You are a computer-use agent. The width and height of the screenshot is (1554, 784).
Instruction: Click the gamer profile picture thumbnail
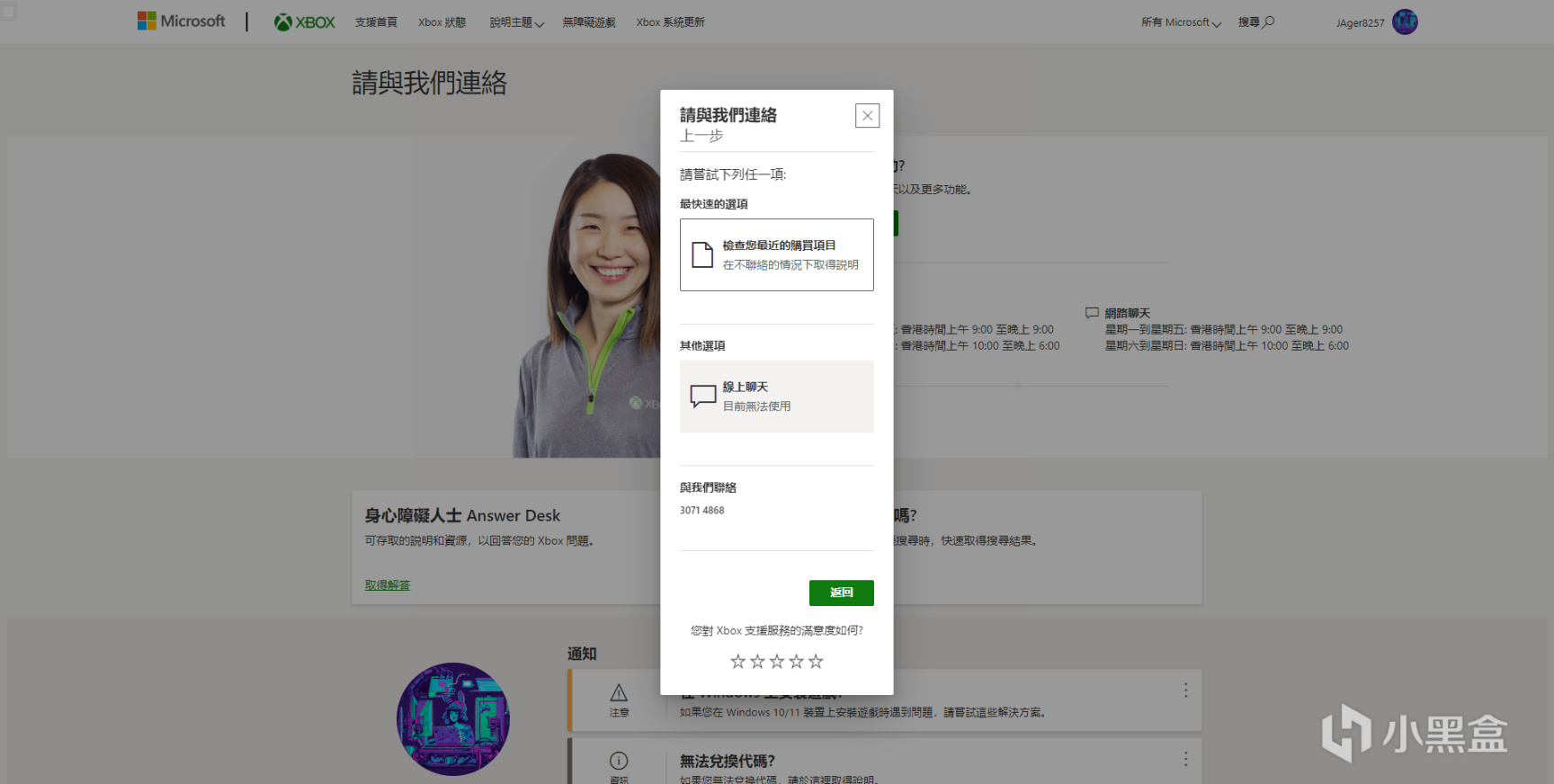tap(453, 719)
